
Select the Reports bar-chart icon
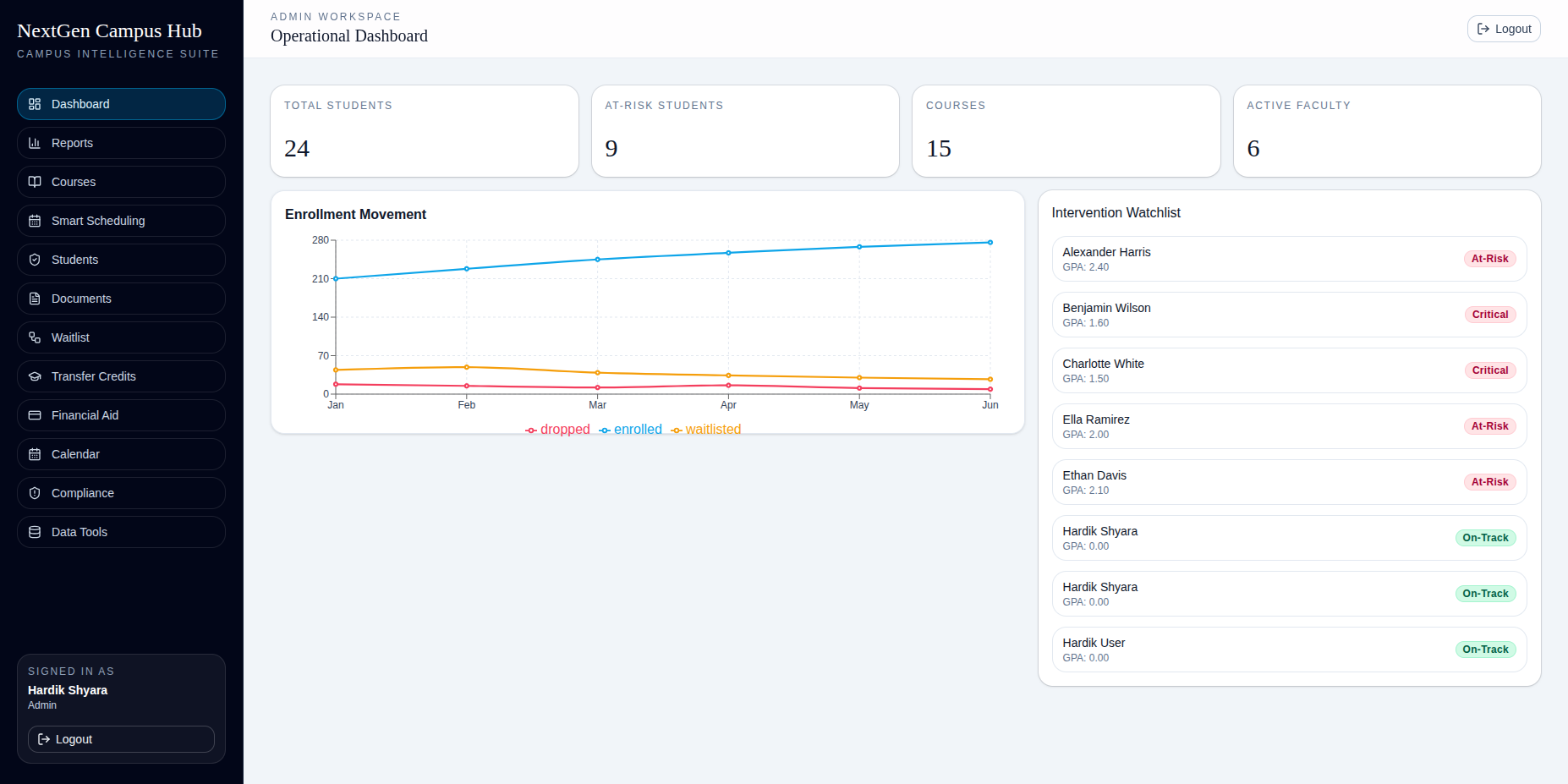pos(35,143)
